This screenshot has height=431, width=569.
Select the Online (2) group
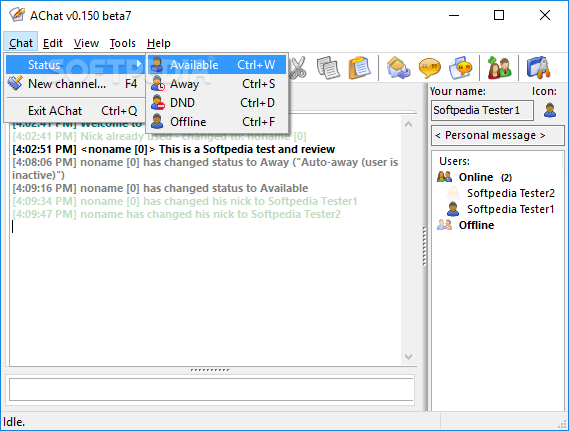click(x=485, y=177)
